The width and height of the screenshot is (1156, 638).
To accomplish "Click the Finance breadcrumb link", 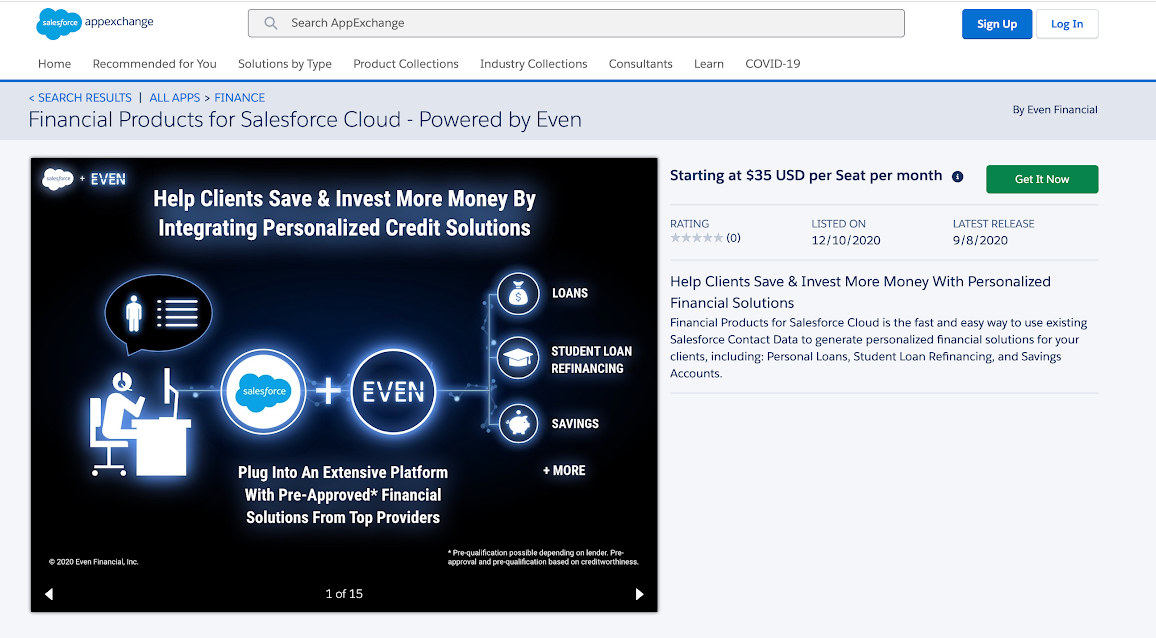I will coord(240,97).
